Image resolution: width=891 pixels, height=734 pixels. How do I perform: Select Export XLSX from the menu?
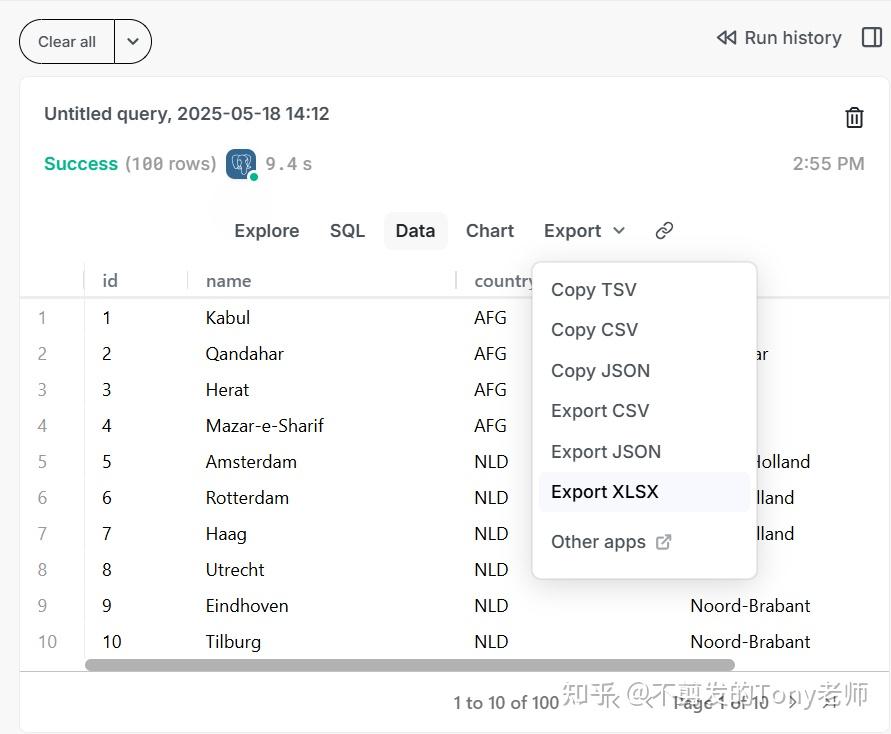(604, 491)
